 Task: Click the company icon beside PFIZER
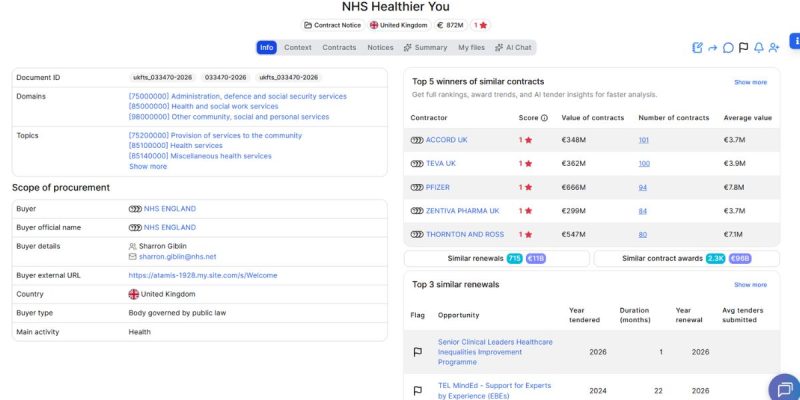click(x=417, y=187)
